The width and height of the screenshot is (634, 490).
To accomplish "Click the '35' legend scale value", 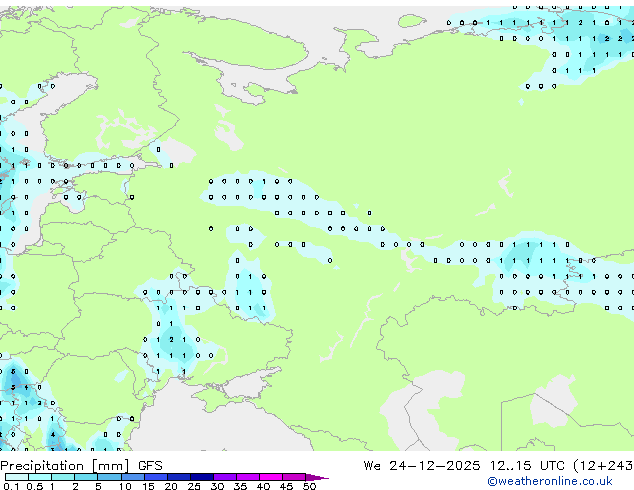I will [240, 486].
